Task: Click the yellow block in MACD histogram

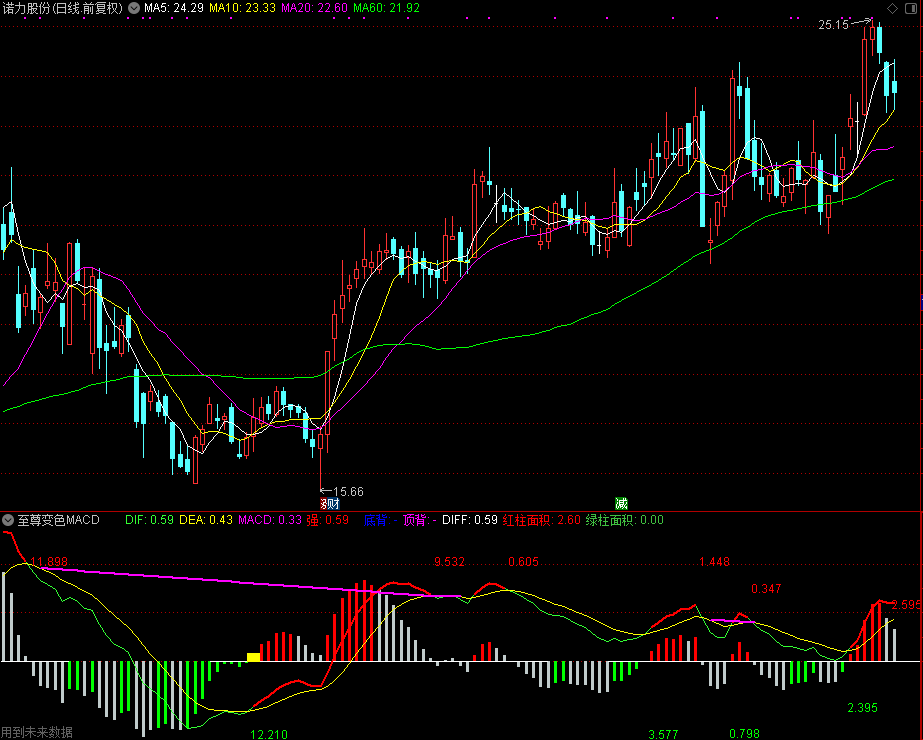Action: pyautogui.click(x=253, y=657)
